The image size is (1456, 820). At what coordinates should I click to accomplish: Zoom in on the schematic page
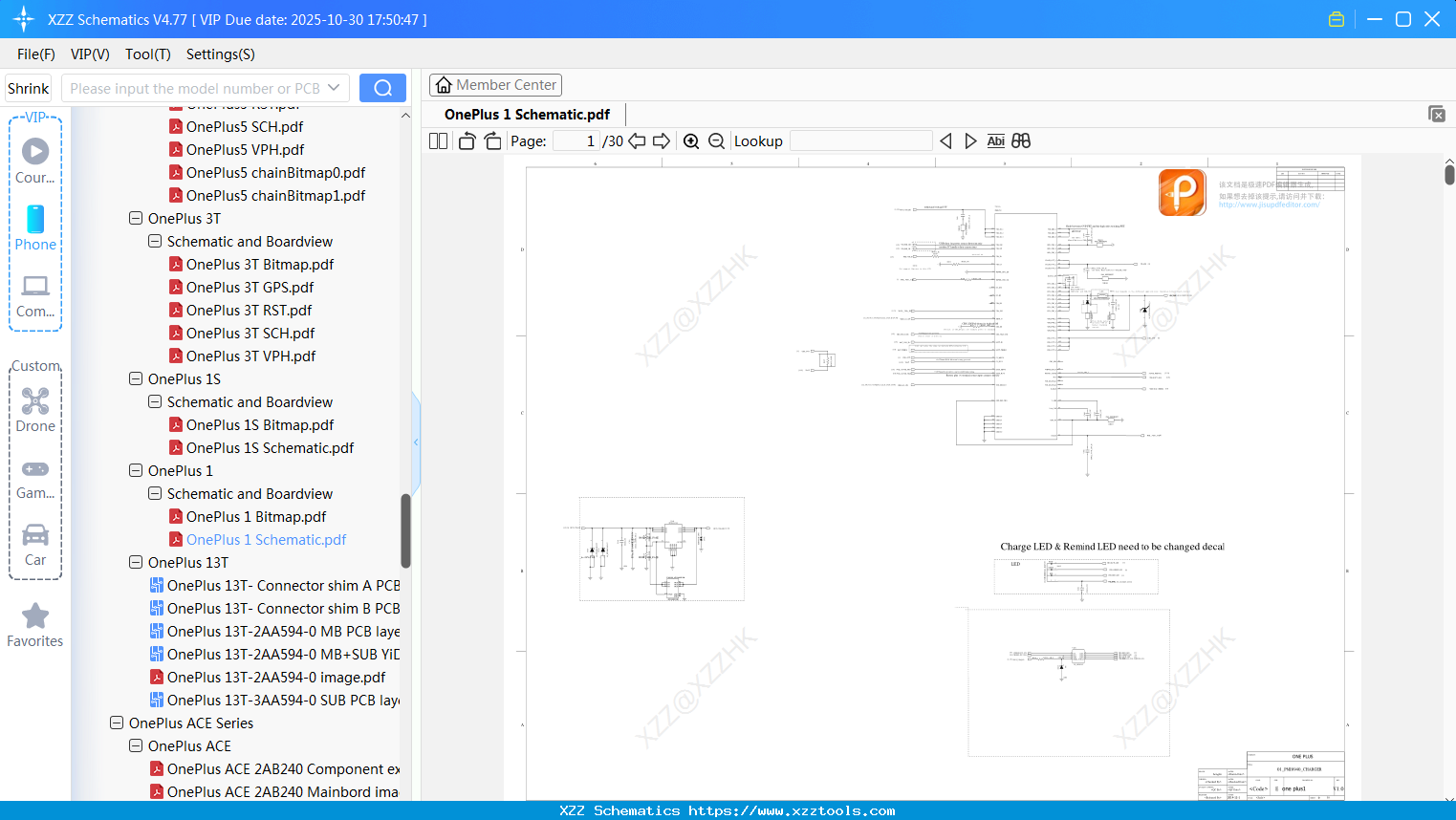coord(691,140)
